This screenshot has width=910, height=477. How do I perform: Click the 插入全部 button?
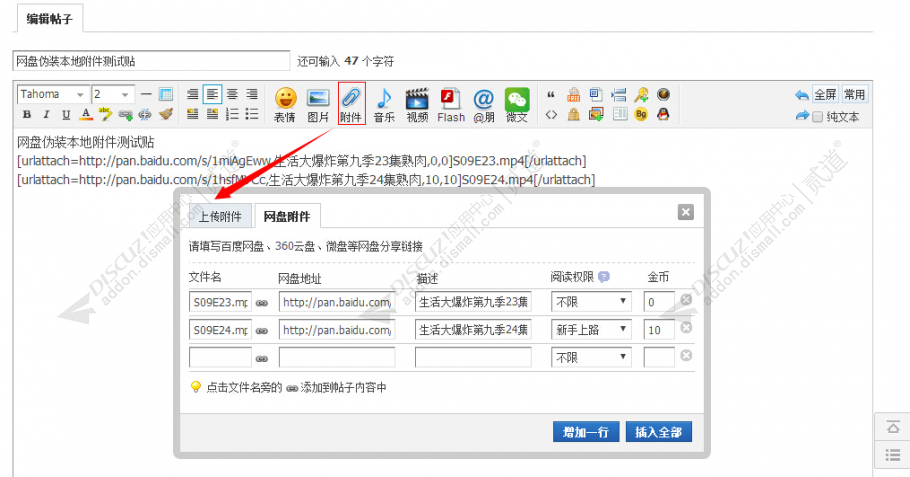point(659,432)
